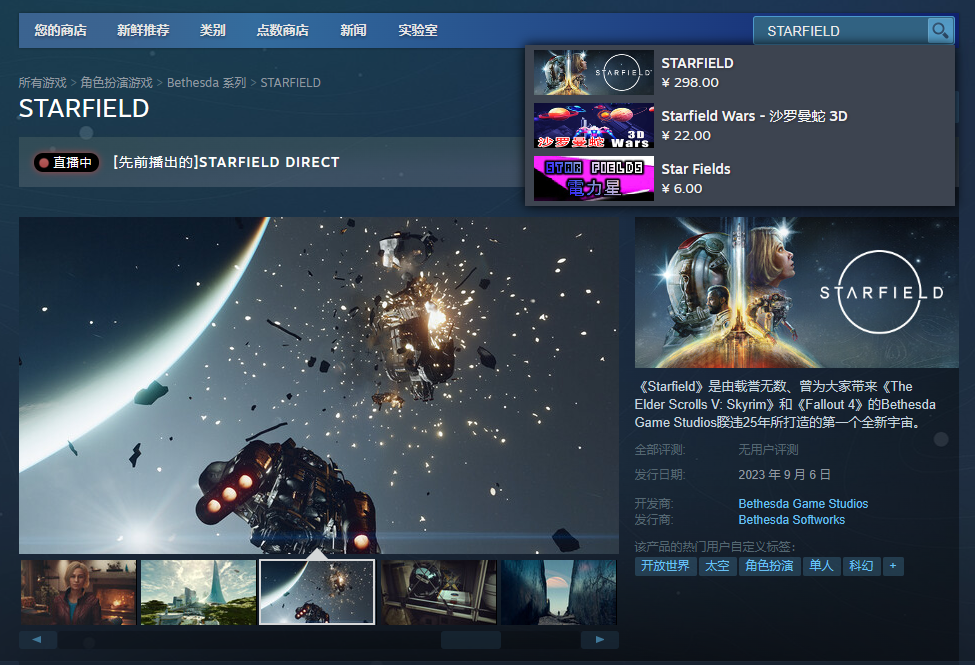
Task: Click the 角色扮演 tag
Action: tap(769, 566)
